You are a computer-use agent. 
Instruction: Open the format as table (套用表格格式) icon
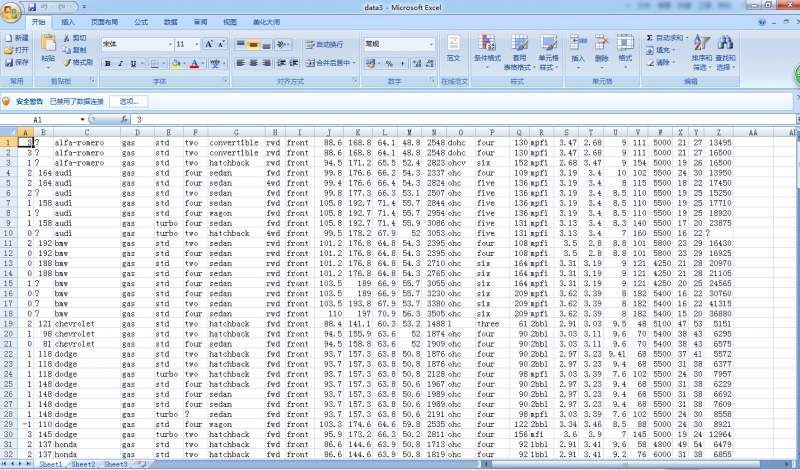click(519, 43)
